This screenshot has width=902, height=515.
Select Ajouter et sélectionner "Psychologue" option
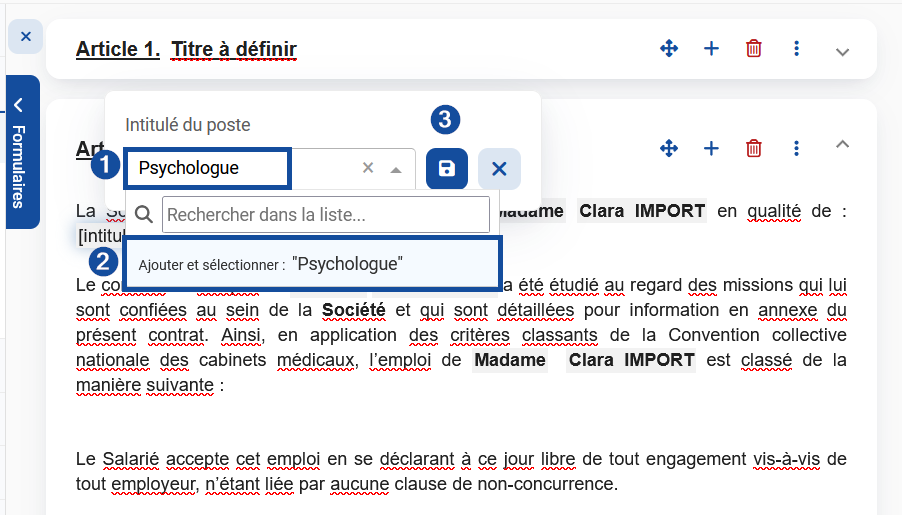pyautogui.click(x=313, y=264)
